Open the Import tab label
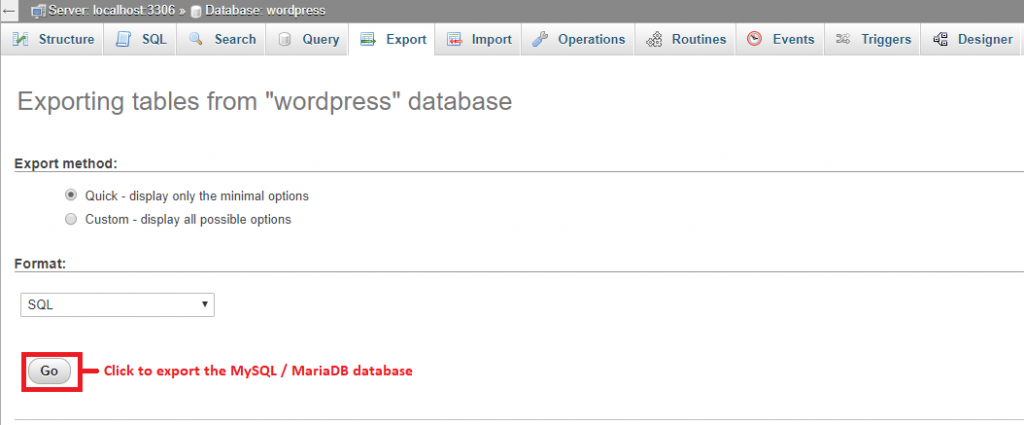The width and height of the screenshot is (1024, 425). pos(491,40)
